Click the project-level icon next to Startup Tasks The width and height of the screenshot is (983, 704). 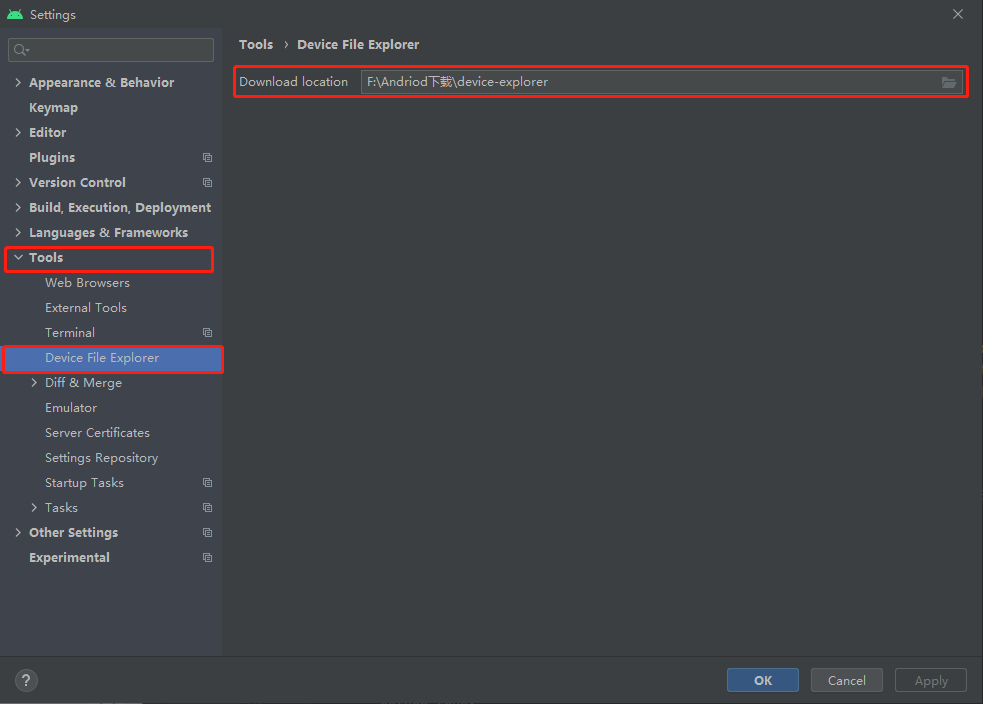pos(208,483)
